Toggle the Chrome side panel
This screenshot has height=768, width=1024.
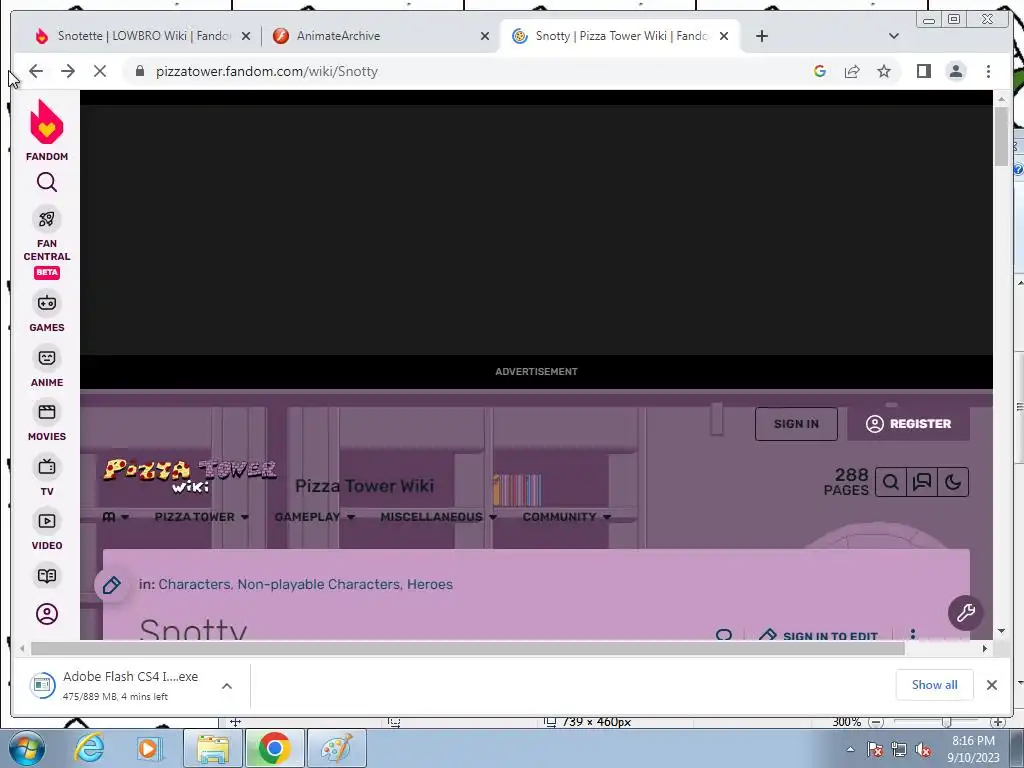tap(923, 71)
